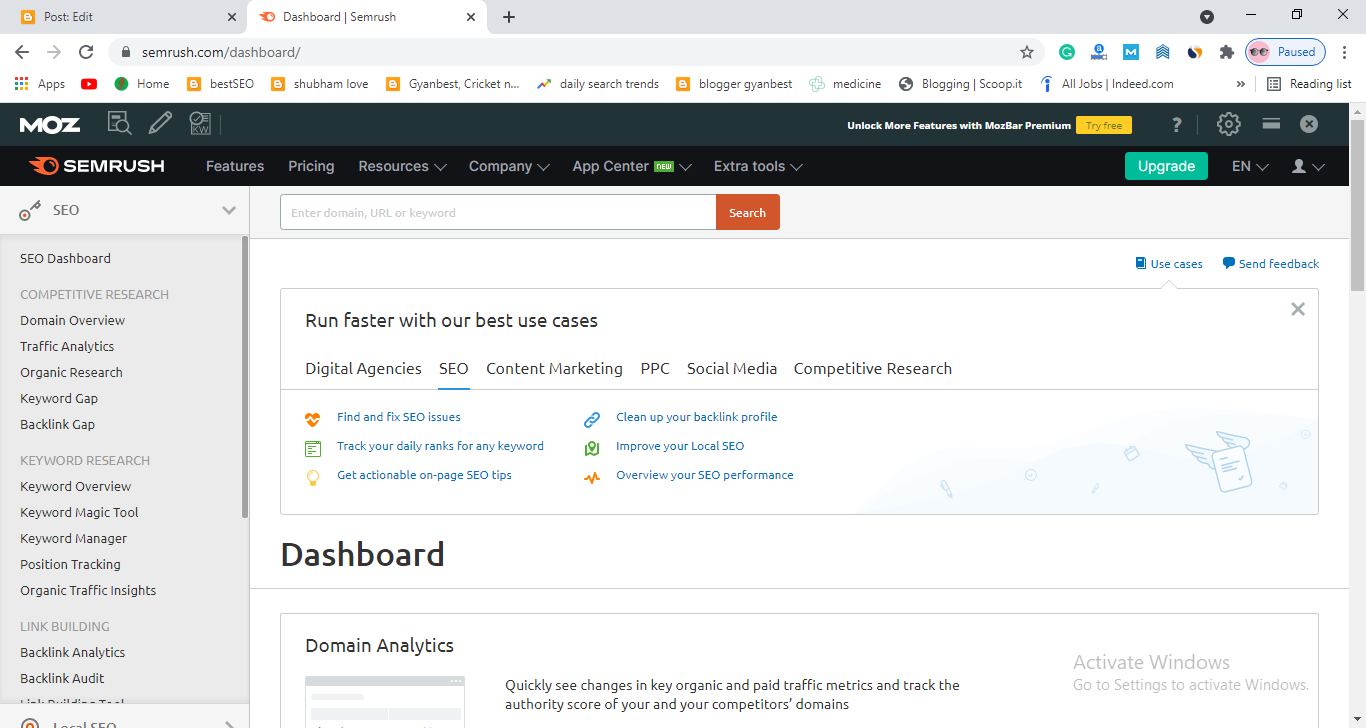The width and height of the screenshot is (1366, 728).
Task: Click the map pin icon beside Local SEO
Action: pyautogui.click(x=592, y=448)
